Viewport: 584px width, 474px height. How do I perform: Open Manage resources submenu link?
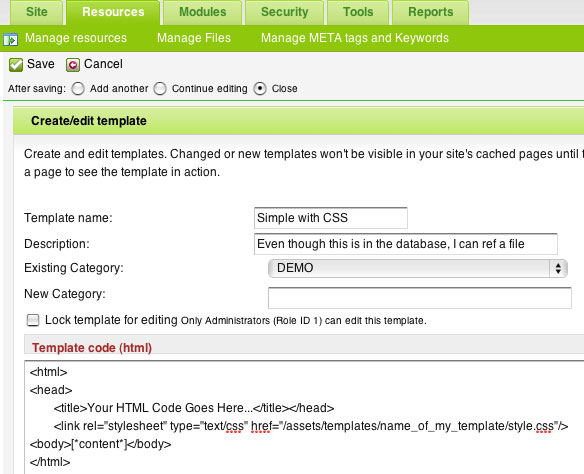(x=76, y=38)
